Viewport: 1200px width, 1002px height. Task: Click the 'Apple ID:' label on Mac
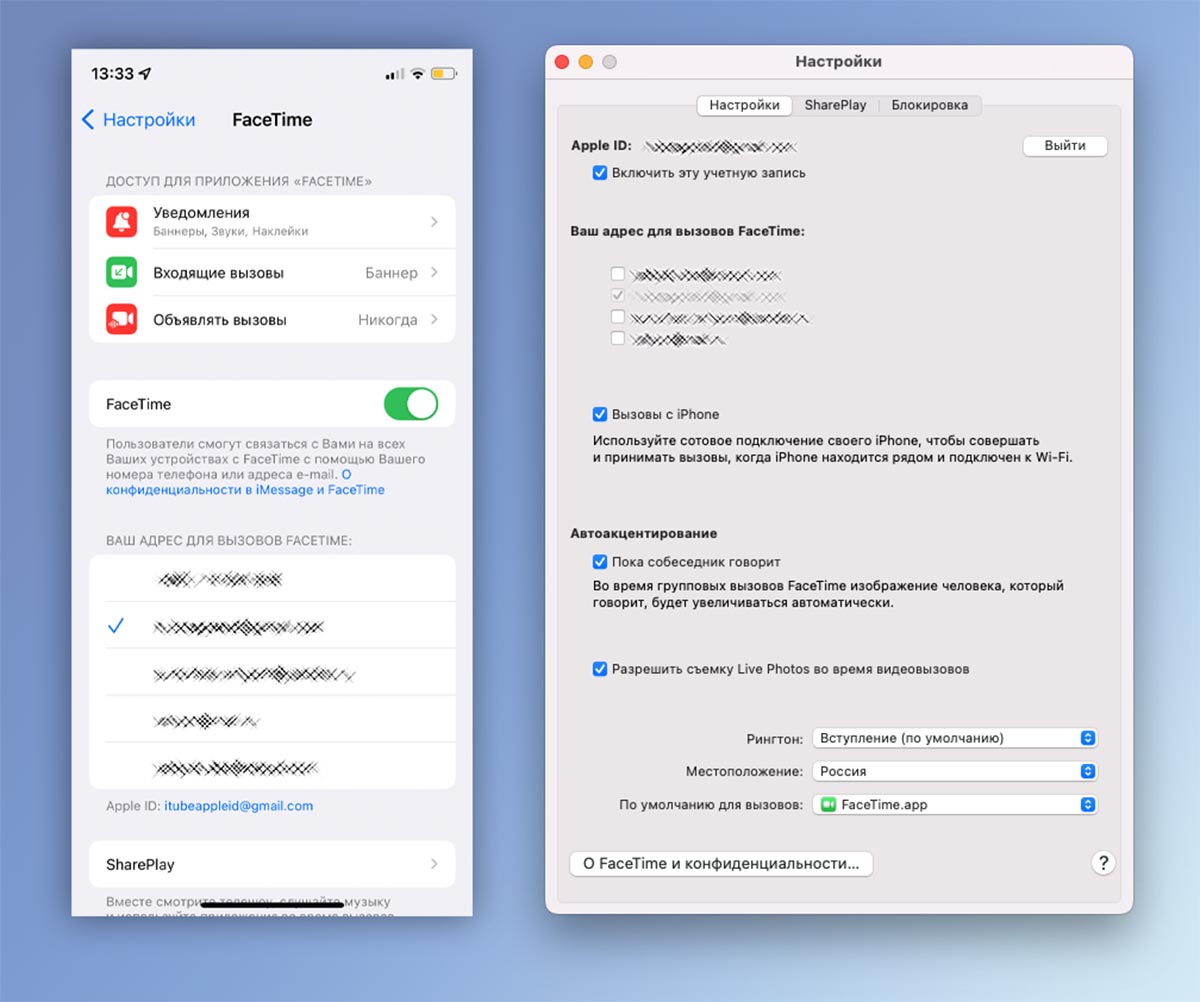(601, 146)
